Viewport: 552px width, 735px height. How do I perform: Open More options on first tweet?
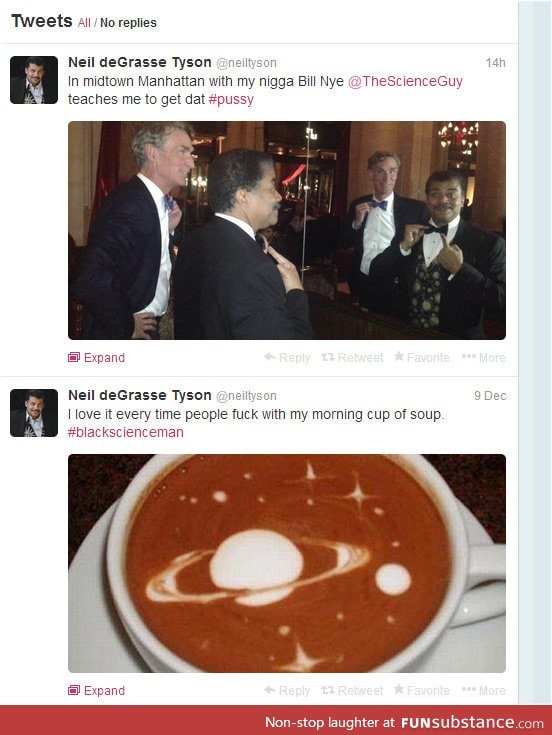coord(484,358)
